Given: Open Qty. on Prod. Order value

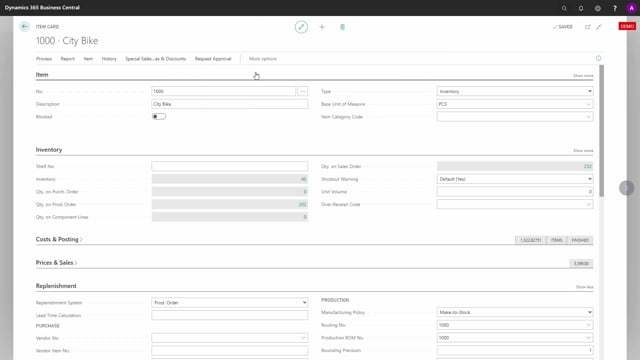Looking at the screenshot, I should (302, 204).
